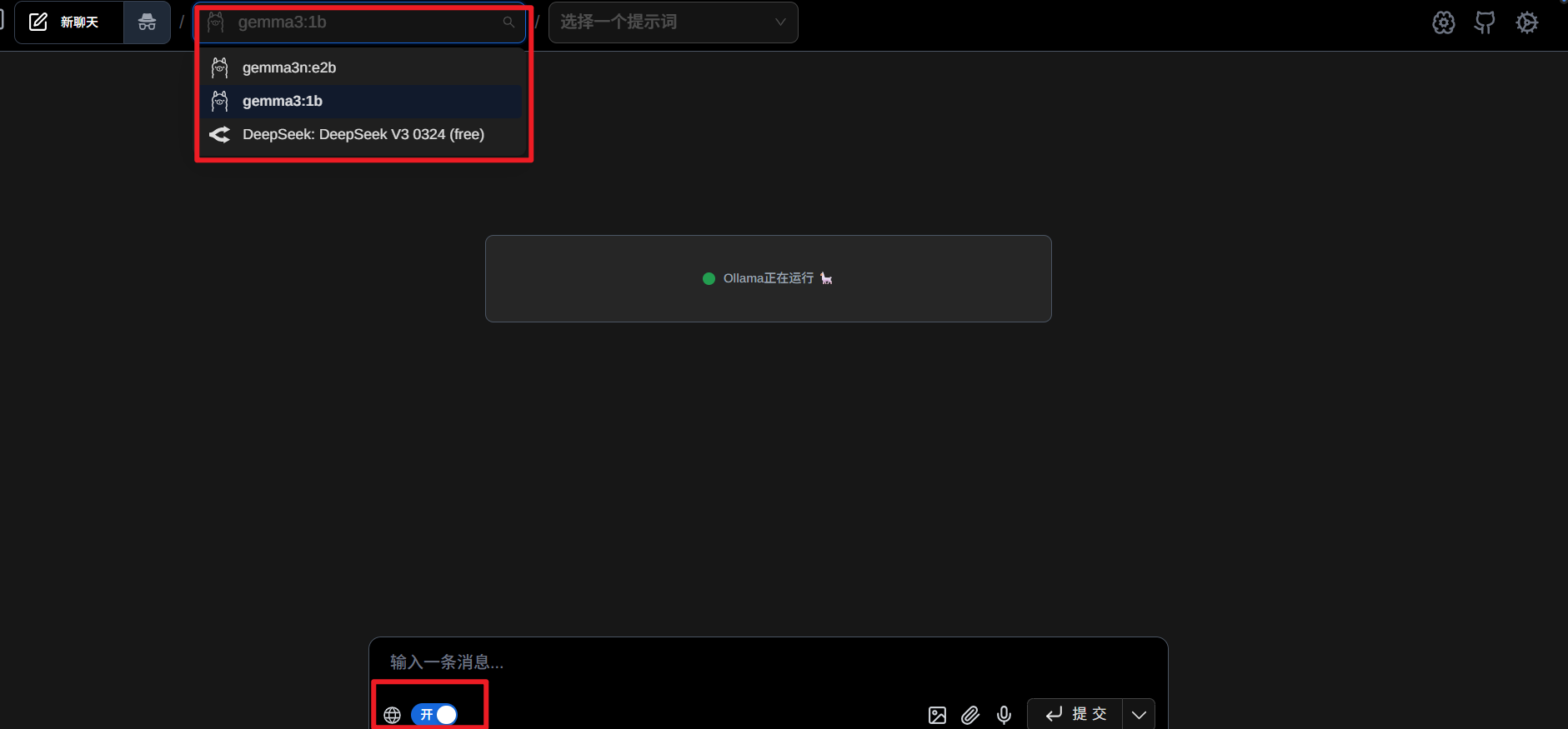Viewport: 1568px width, 729px height.
Task: Expand the submit options chevron
Action: 1139,715
